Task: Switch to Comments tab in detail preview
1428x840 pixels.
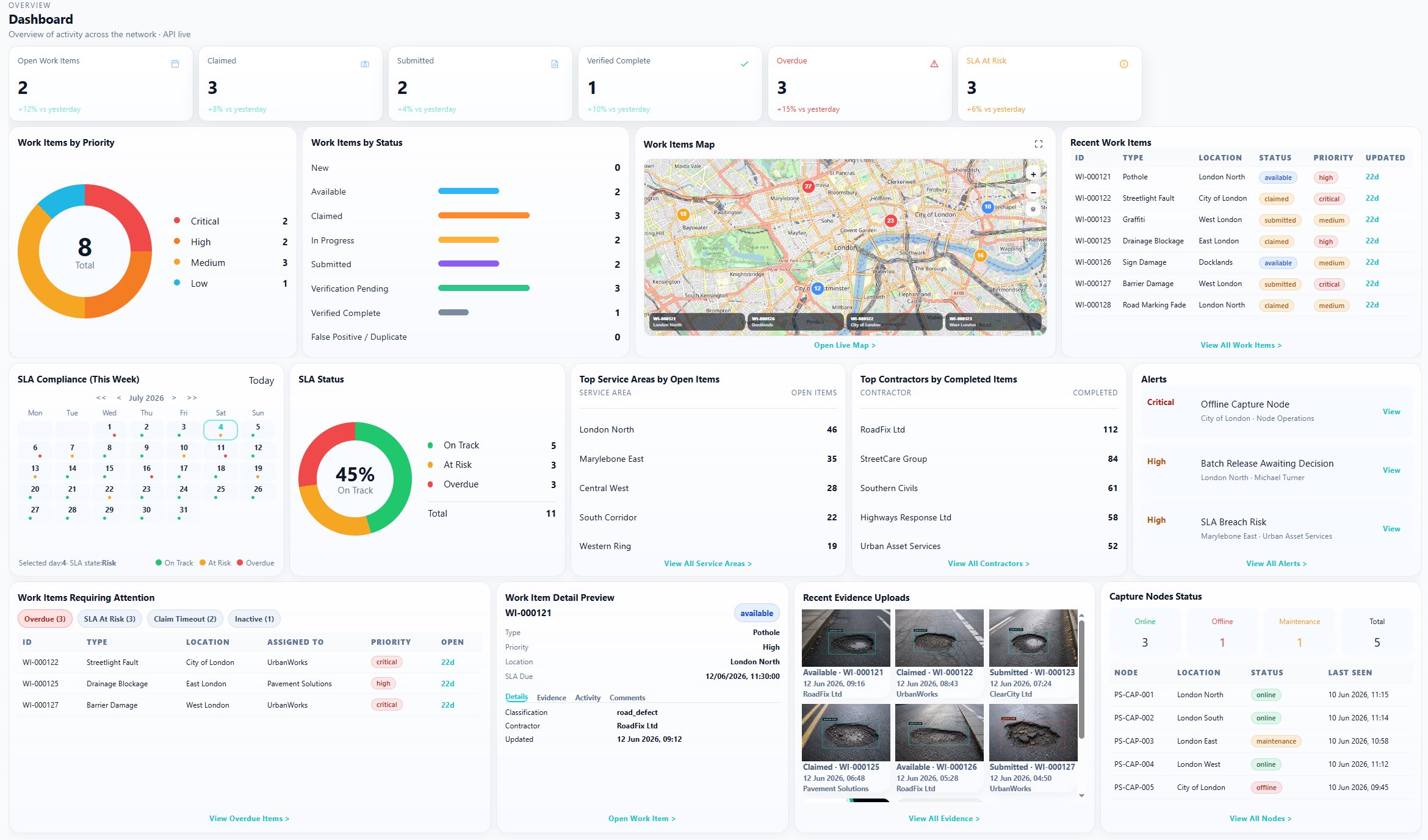Action: tap(627, 697)
